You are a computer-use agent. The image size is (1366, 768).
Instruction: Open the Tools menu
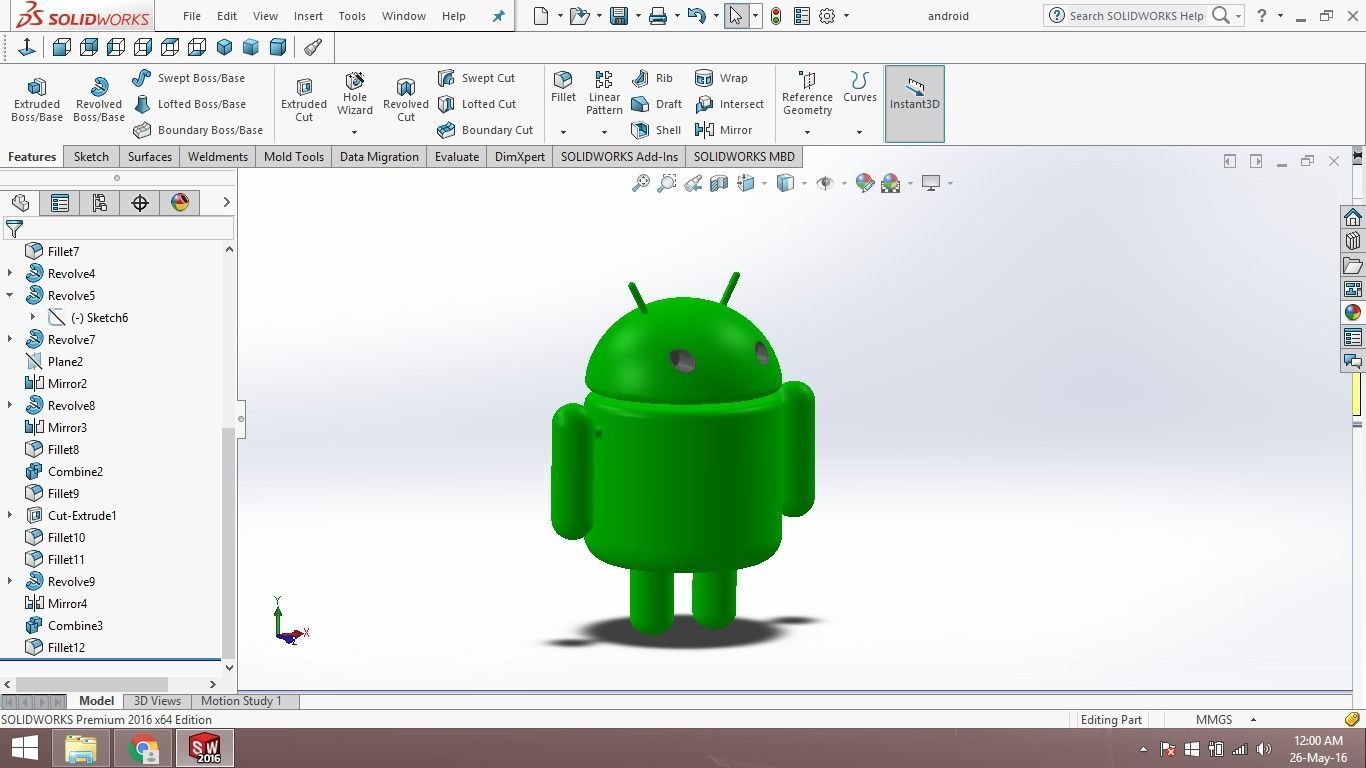pyautogui.click(x=352, y=16)
